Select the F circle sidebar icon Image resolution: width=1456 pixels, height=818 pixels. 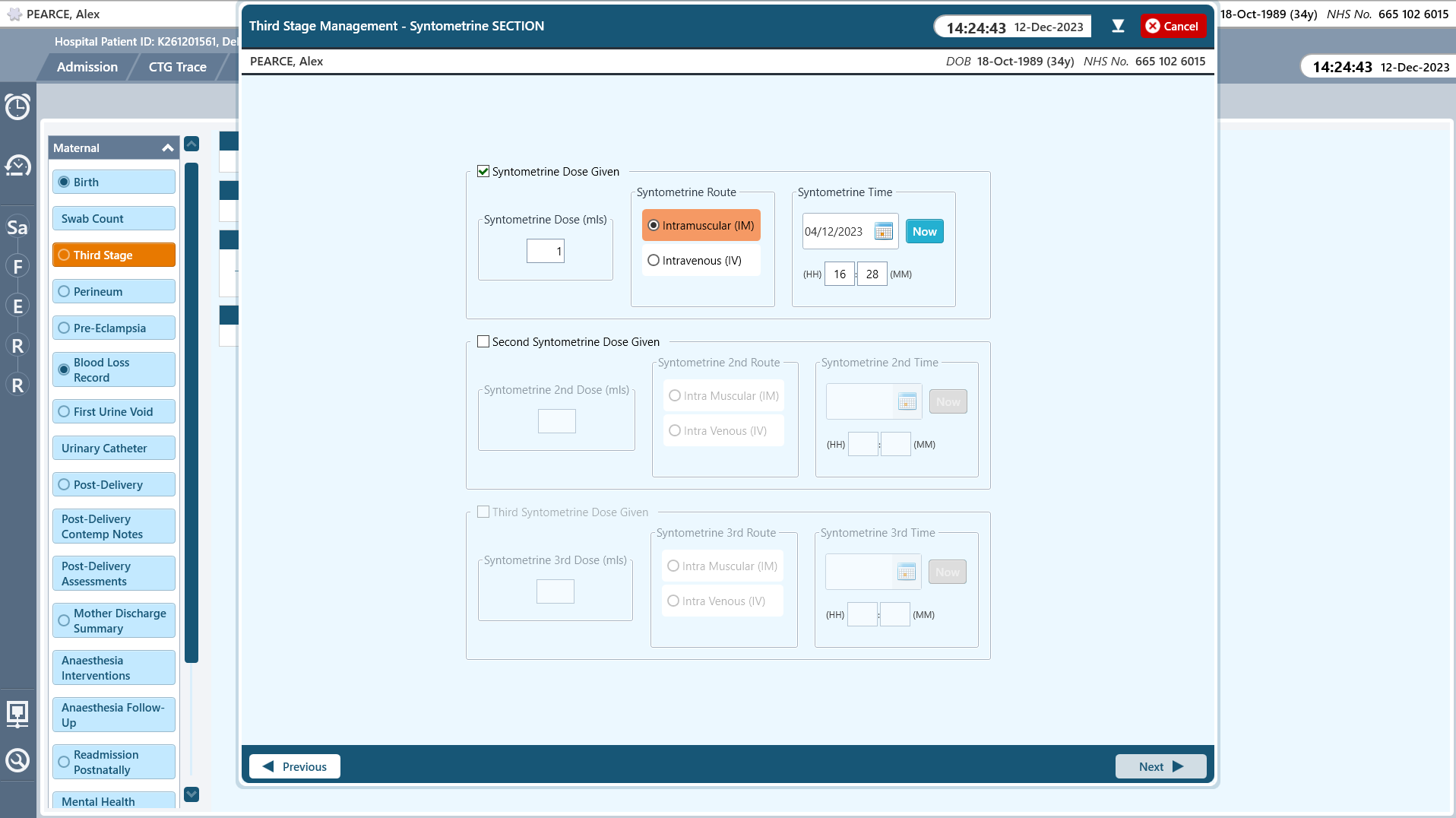pos(17,267)
